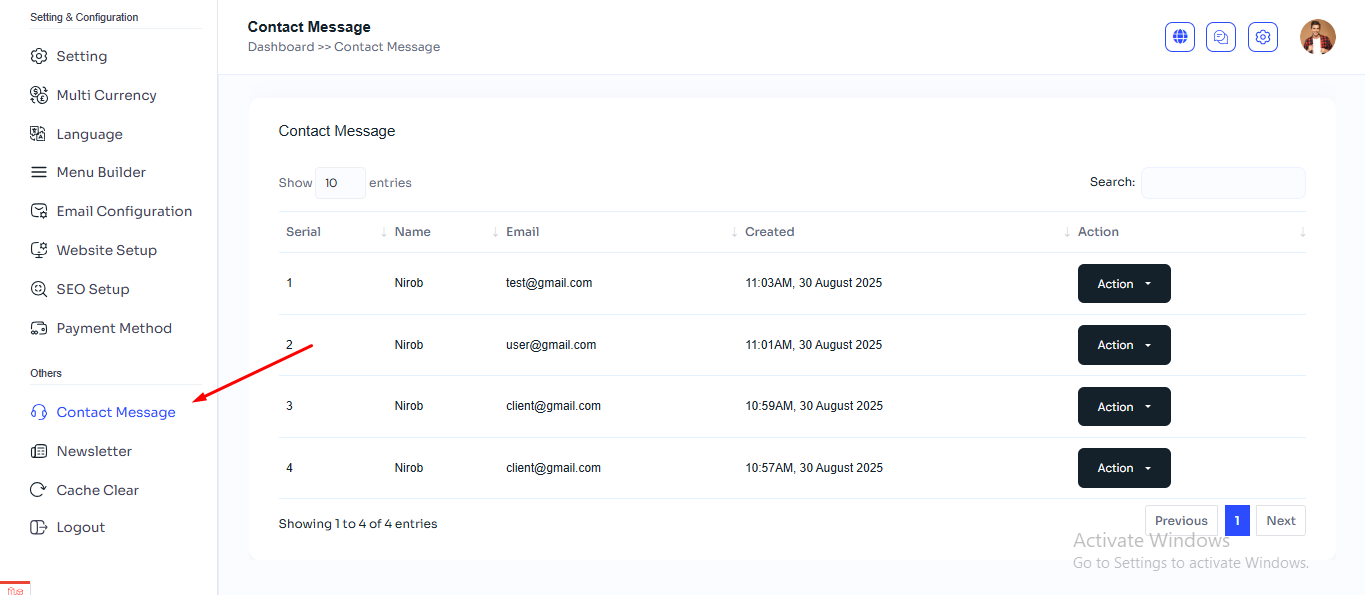Click the gear settings icon in header
Viewport: 1365px width, 595px height.
[x=1263, y=37]
